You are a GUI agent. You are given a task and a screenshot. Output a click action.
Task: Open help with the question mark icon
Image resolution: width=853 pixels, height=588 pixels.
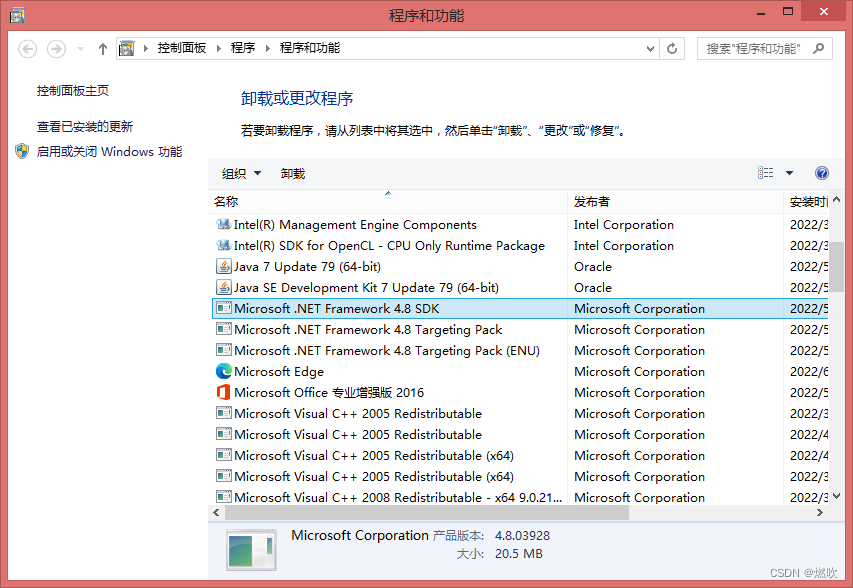click(821, 173)
